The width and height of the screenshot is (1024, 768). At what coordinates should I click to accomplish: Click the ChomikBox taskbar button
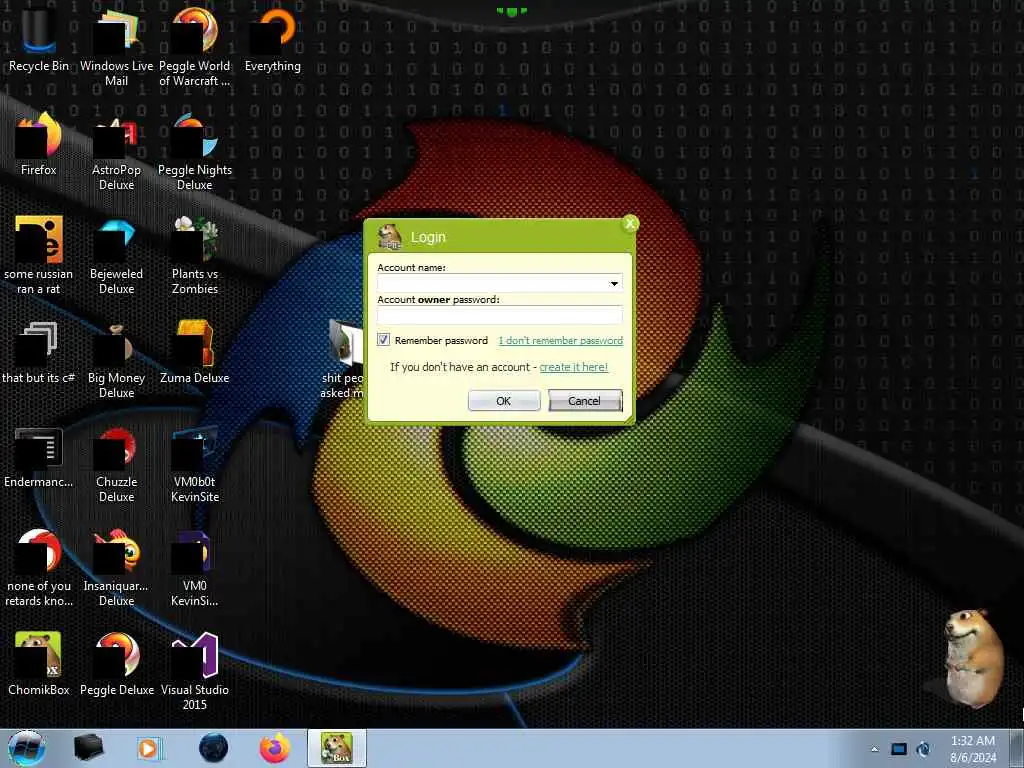coord(337,748)
